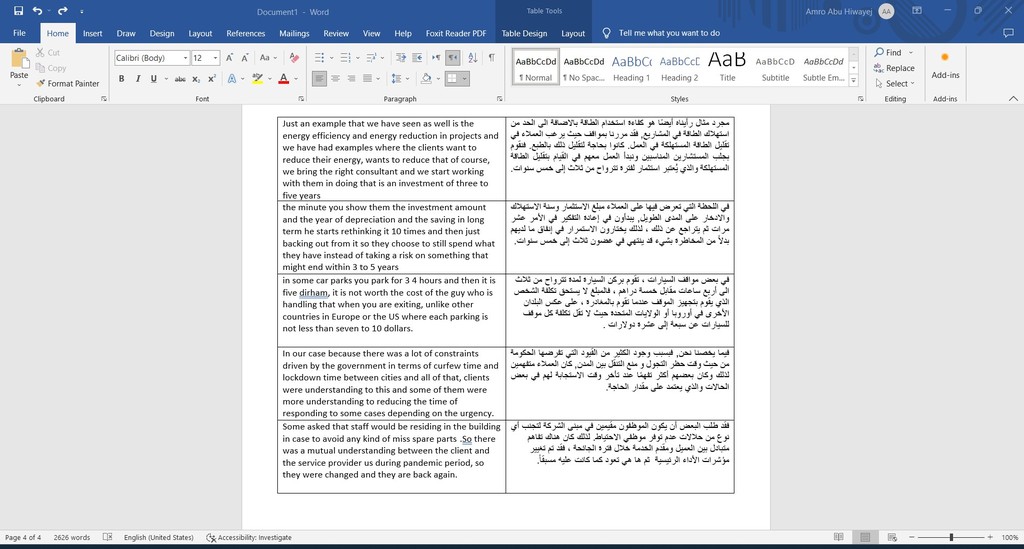Open the borders dropdown arrow

point(465,79)
